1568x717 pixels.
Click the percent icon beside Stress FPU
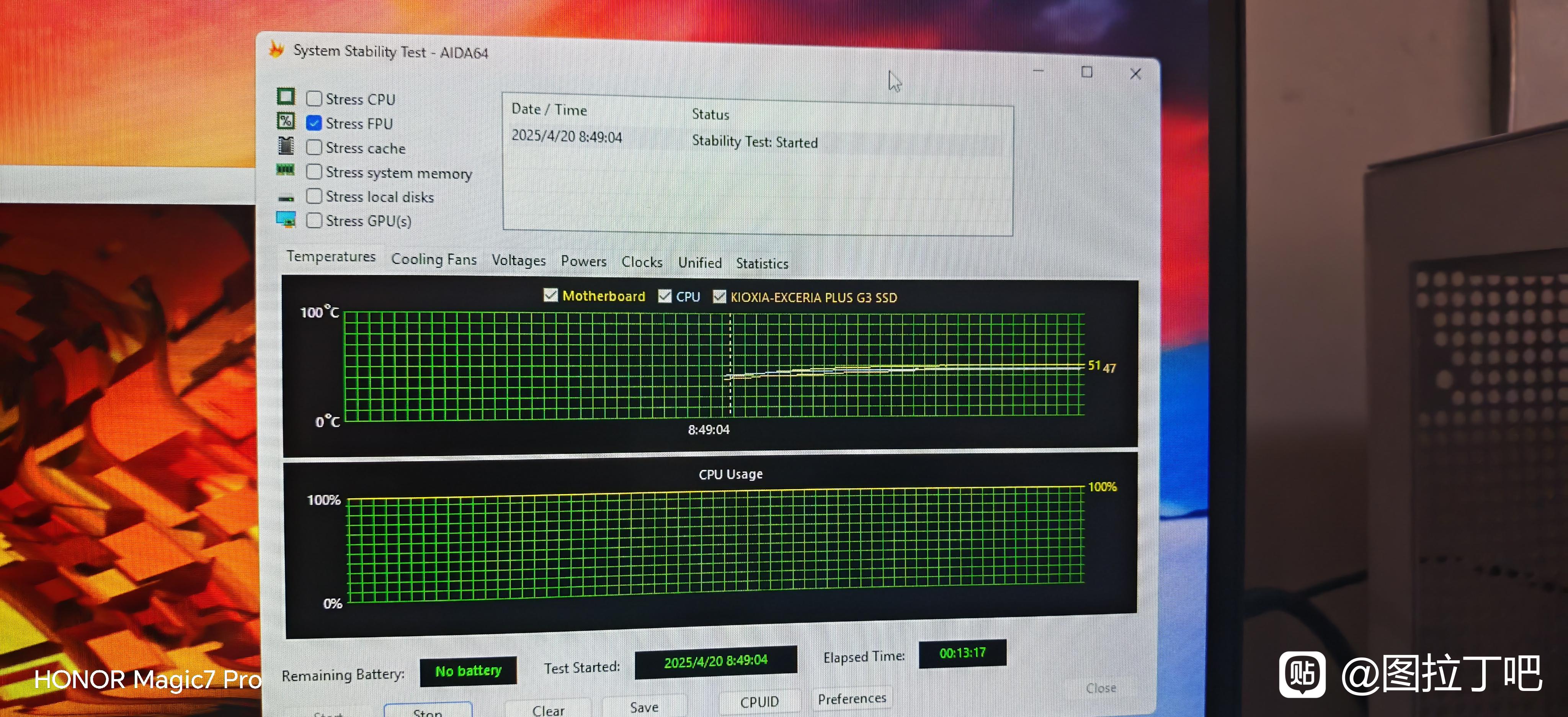click(x=286, y=121)
